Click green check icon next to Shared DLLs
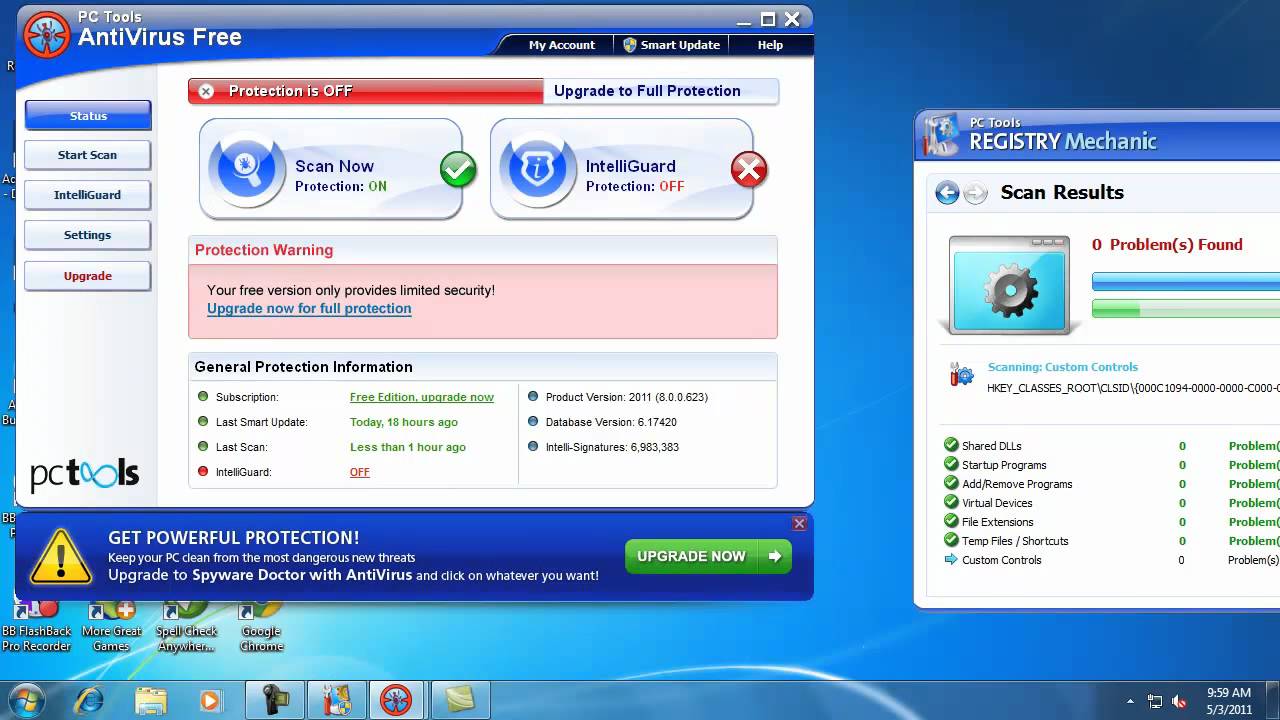 [951, 445]
